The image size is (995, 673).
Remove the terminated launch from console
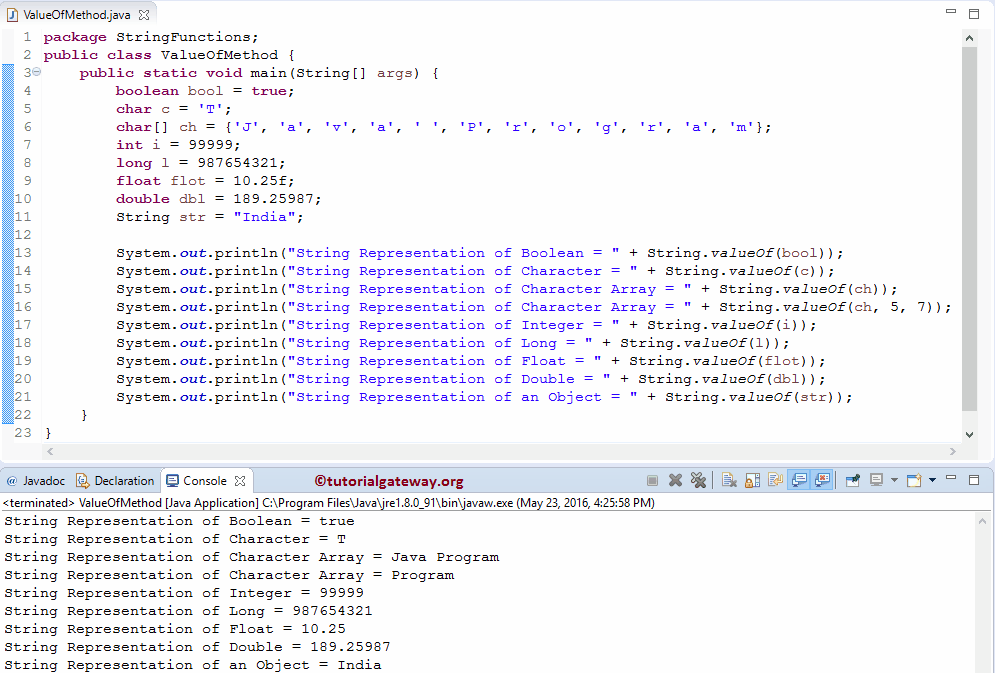(675, 479)
